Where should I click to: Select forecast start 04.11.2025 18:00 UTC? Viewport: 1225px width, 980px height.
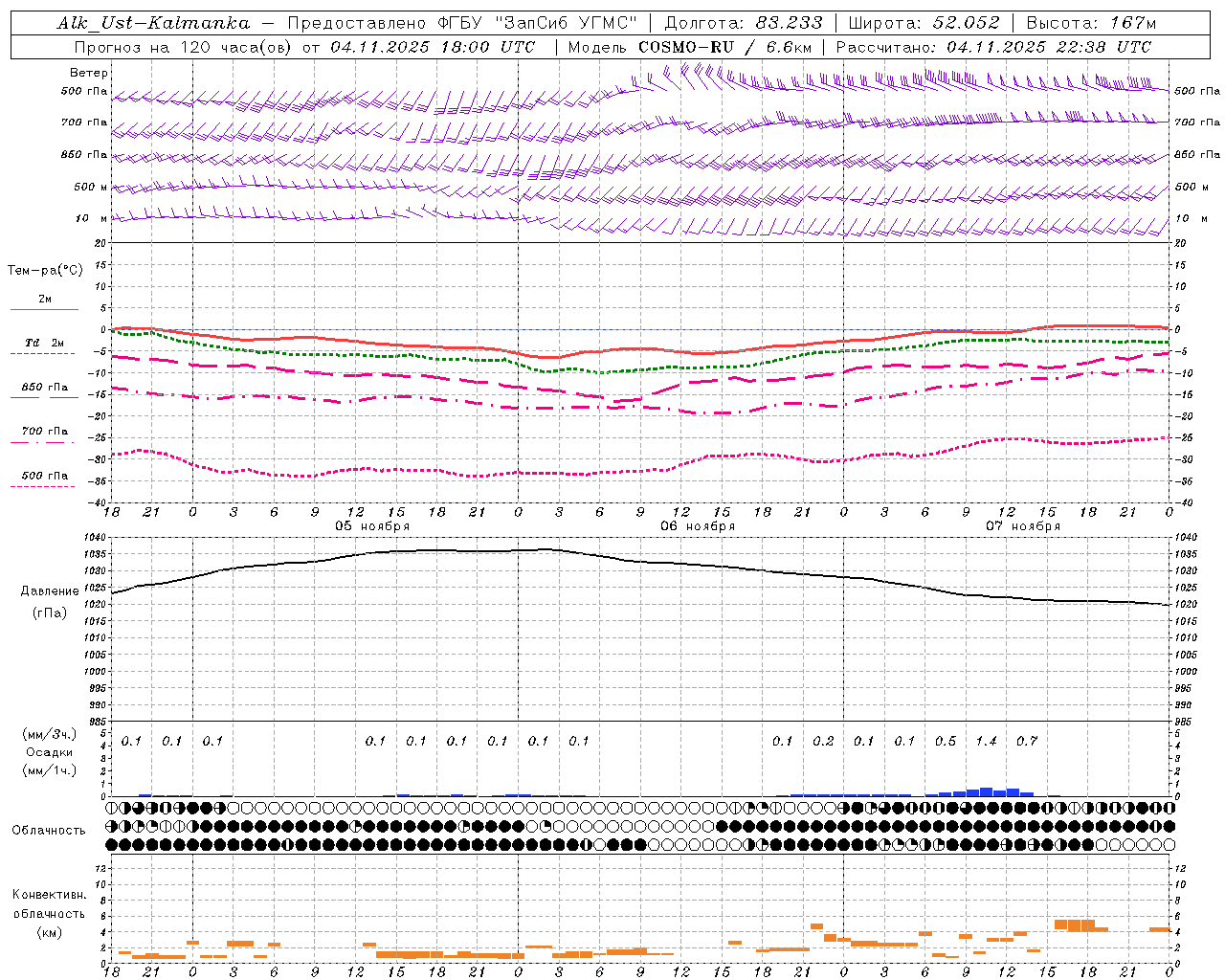point(433,47)
